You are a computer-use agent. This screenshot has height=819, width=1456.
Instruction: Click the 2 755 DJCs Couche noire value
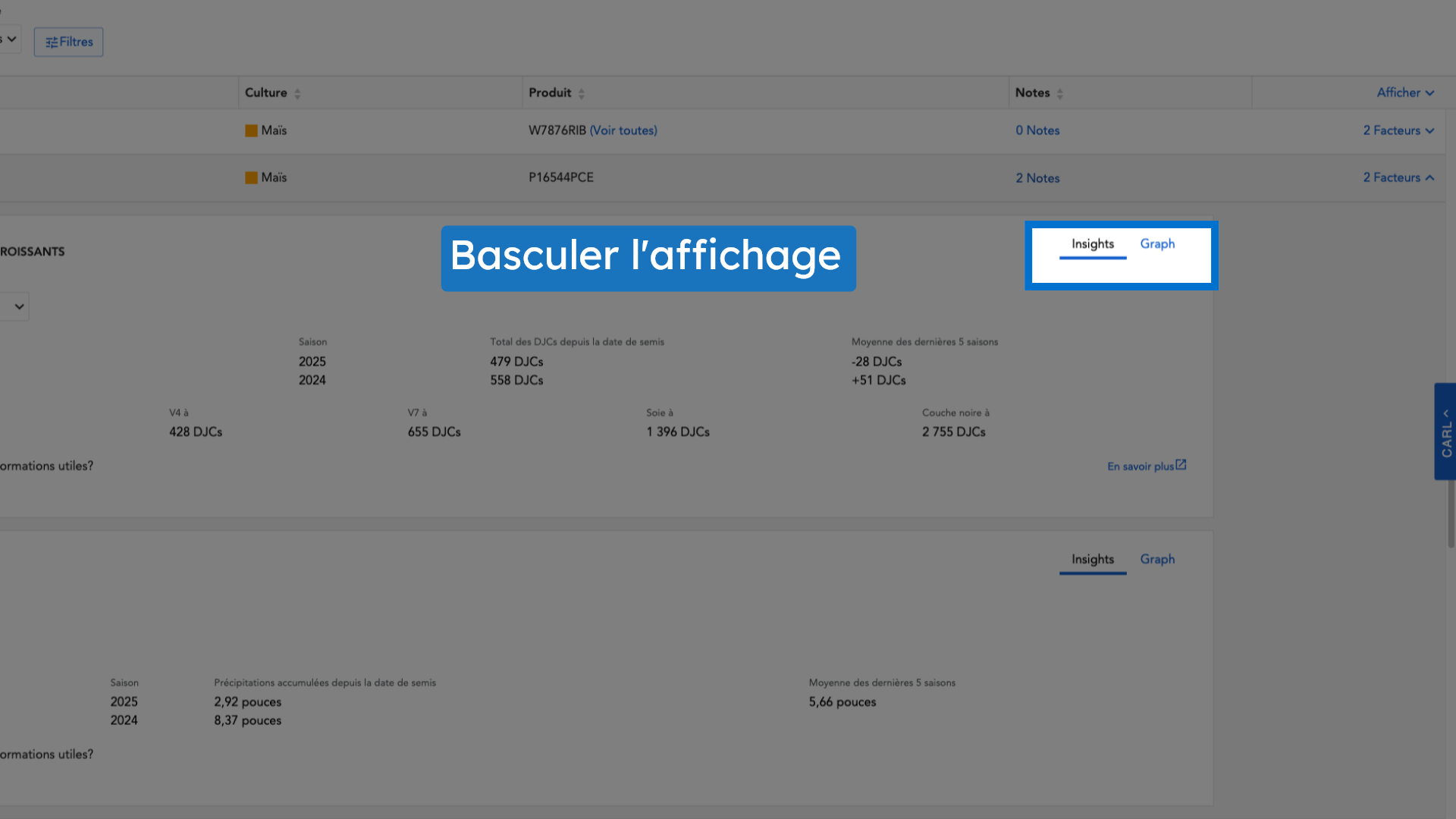pos(954,431)
